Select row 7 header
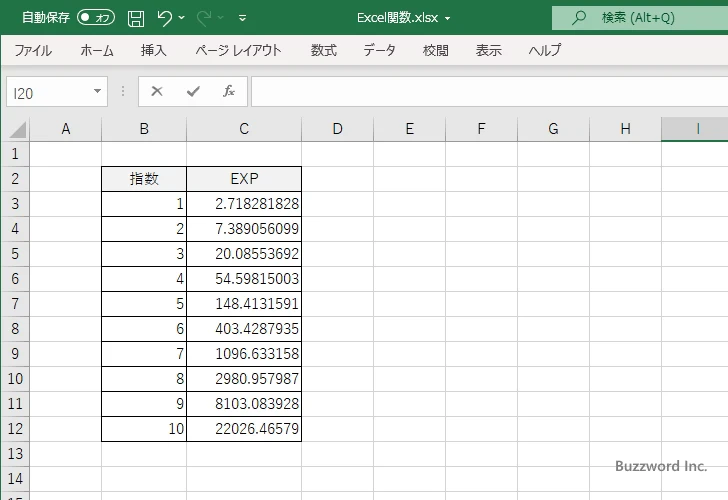The height and width of the screenshot is (500, 728). (x=14, y=304)
